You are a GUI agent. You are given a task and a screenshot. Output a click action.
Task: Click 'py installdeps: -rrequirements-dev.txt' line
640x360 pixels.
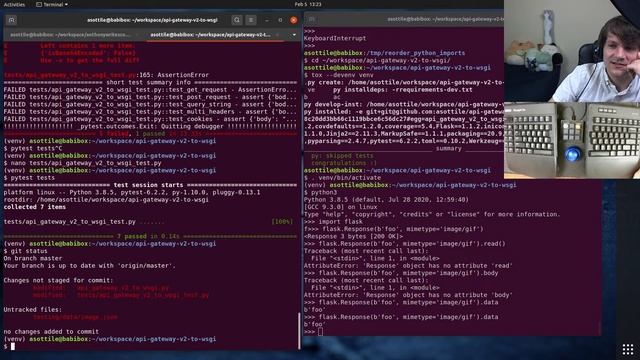[402, 89]
